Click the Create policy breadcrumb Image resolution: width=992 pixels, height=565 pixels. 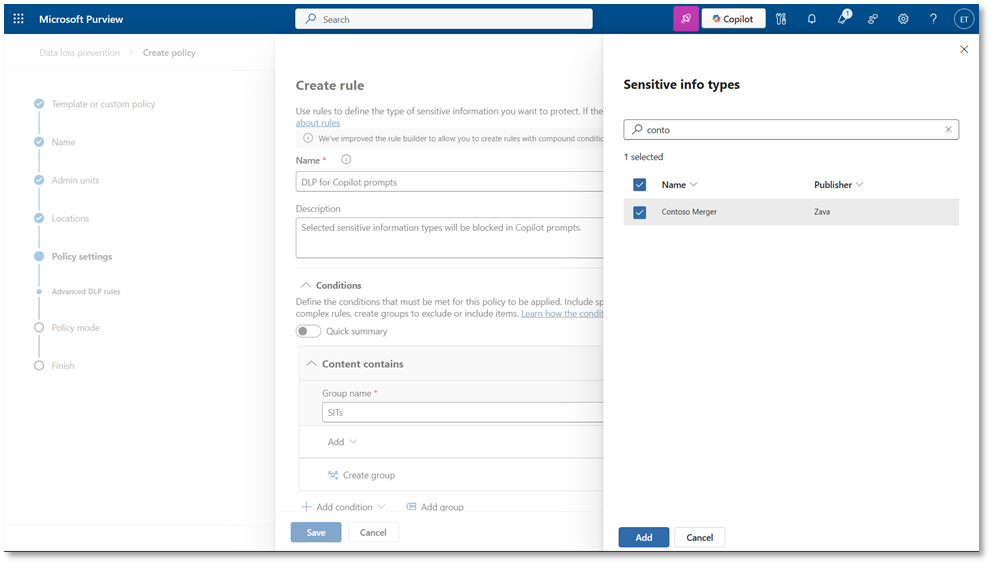point(169,53)
